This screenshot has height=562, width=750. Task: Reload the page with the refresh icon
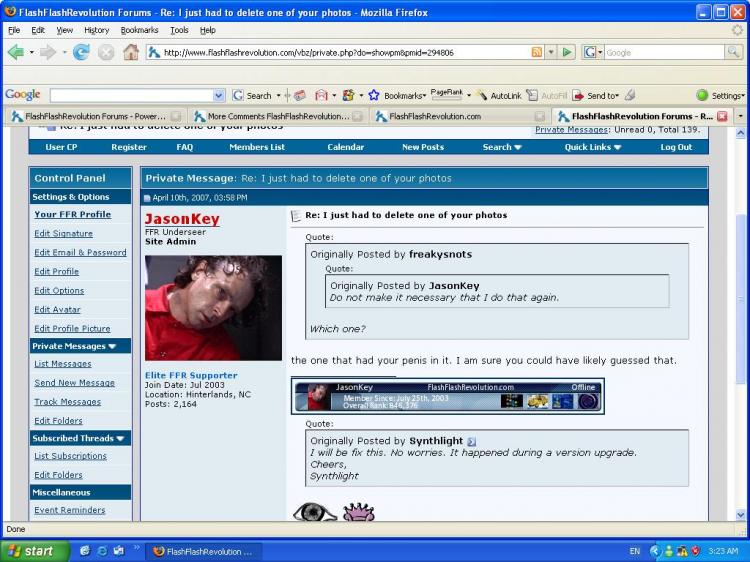(x=81, y=52)
